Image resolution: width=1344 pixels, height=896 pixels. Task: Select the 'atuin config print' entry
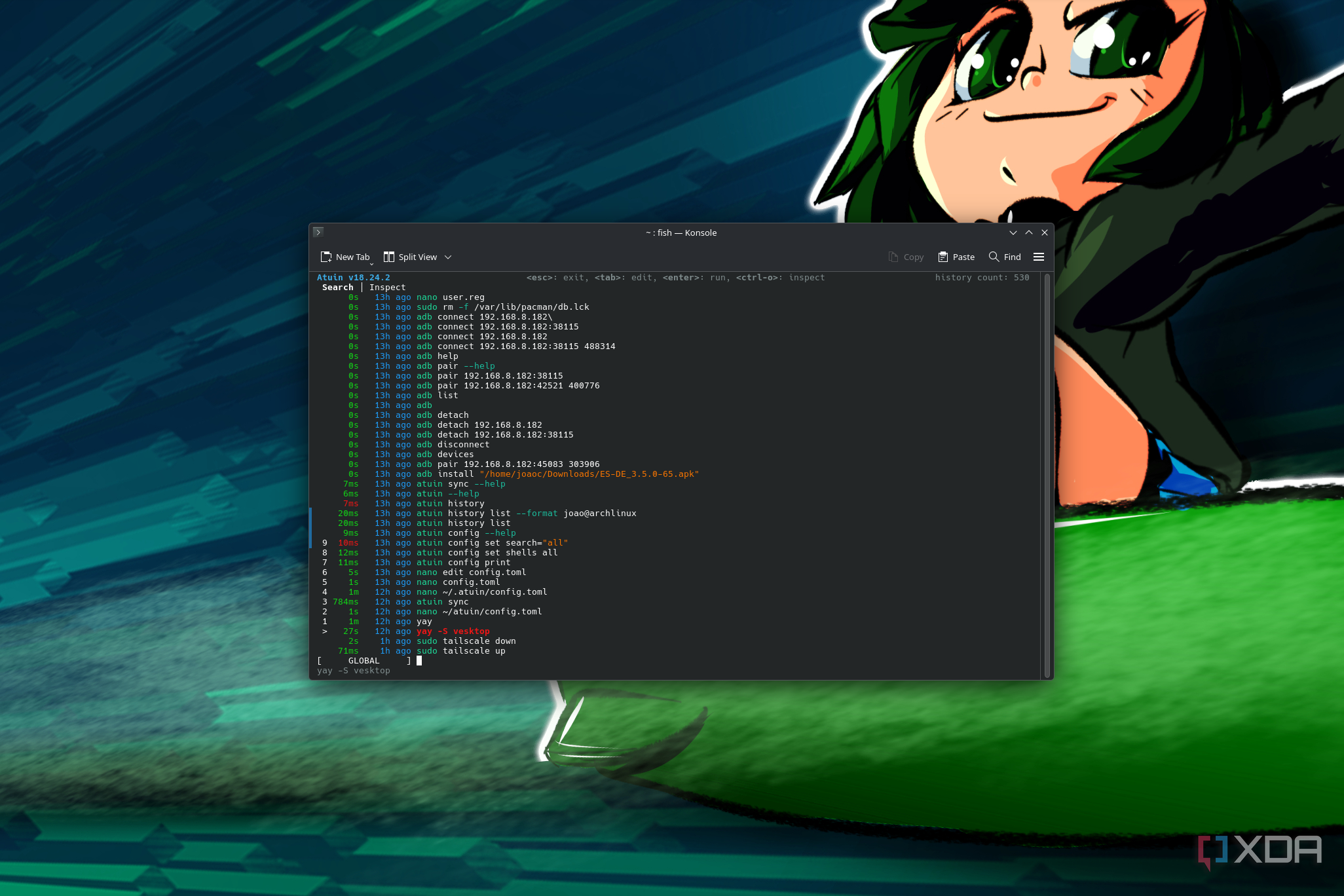[463, 563]
